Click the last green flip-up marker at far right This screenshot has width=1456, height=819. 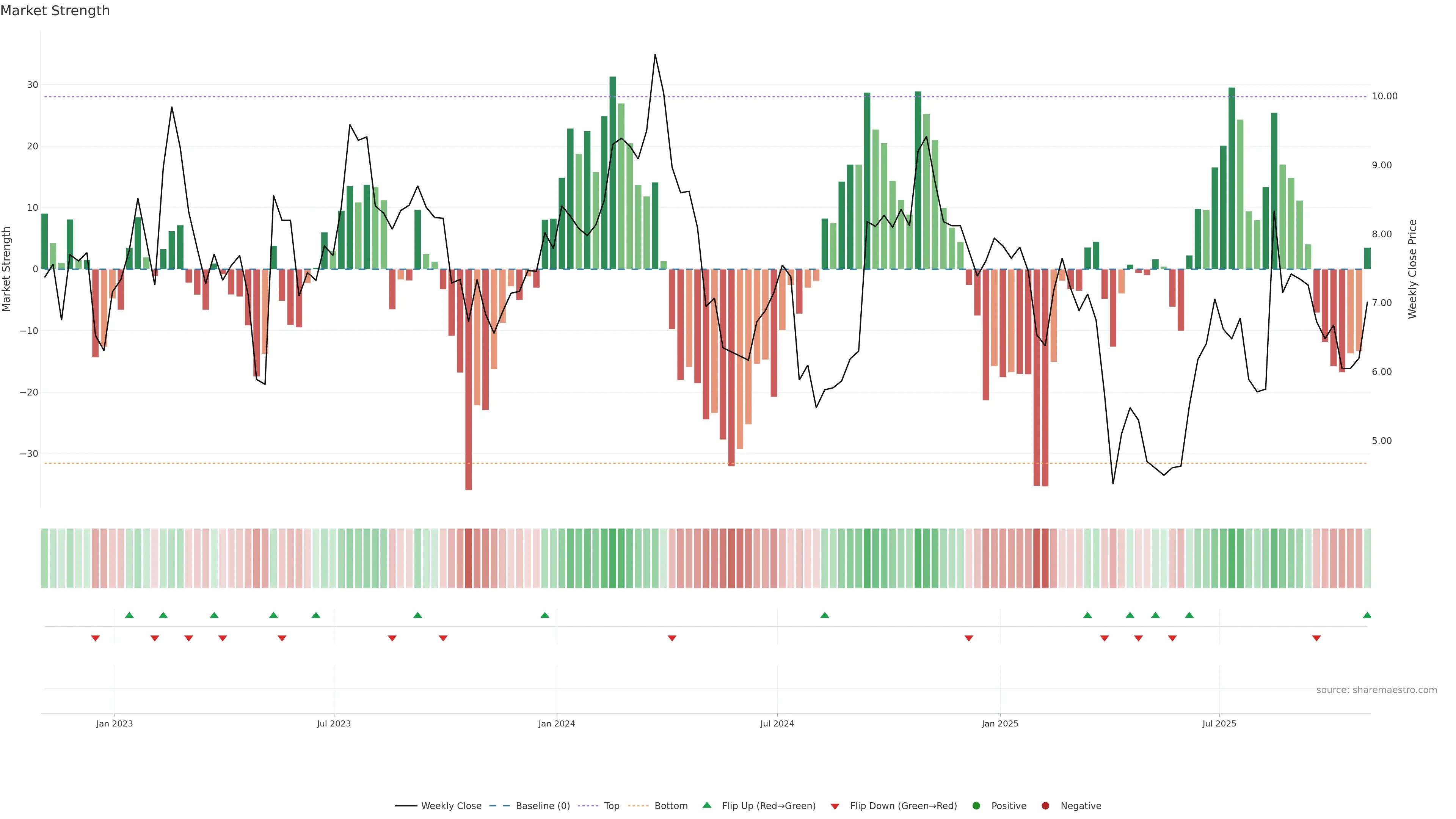(x=1367, y=615)
